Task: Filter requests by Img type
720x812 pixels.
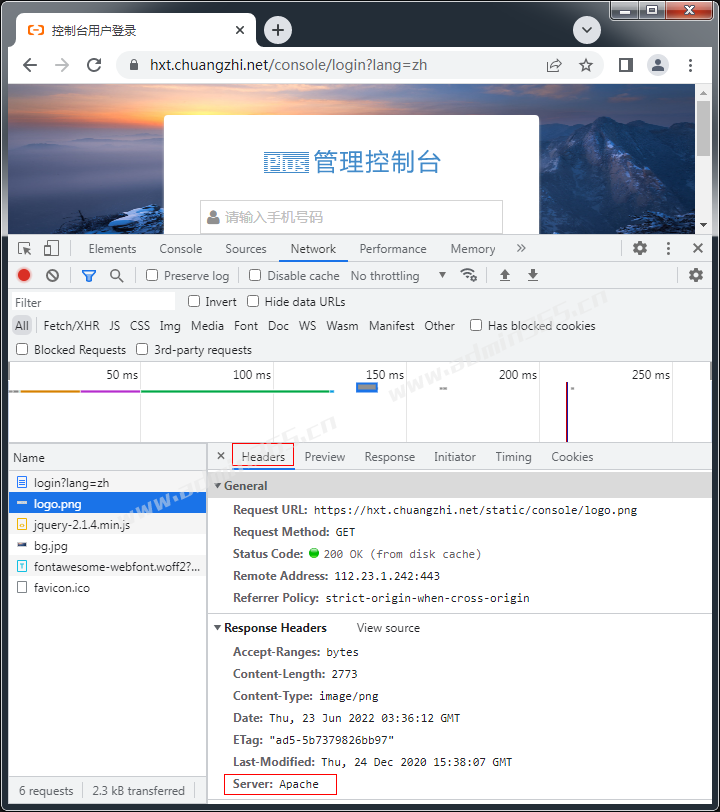Action: click(170, 326)
